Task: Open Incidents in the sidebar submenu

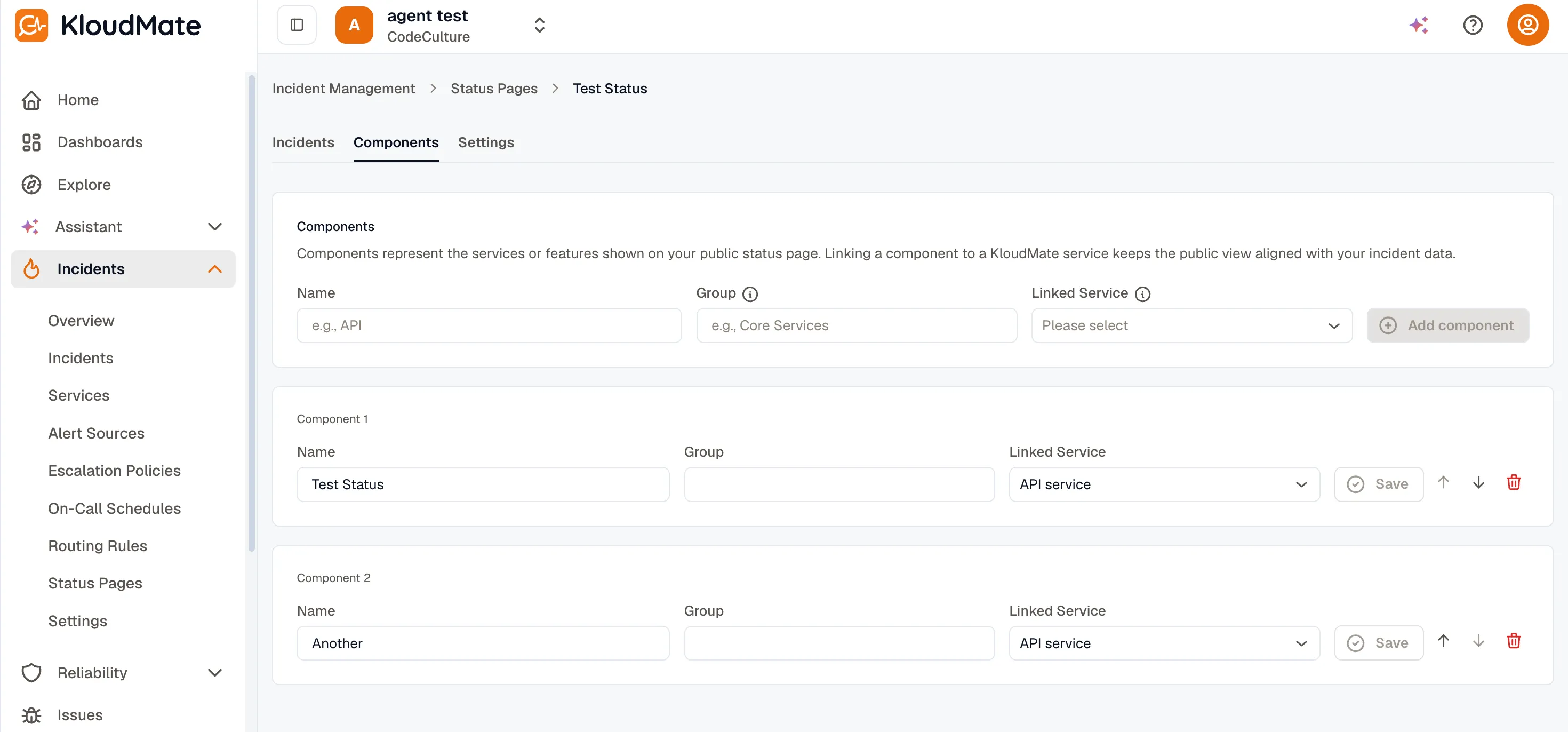Action: click(81, 358)
